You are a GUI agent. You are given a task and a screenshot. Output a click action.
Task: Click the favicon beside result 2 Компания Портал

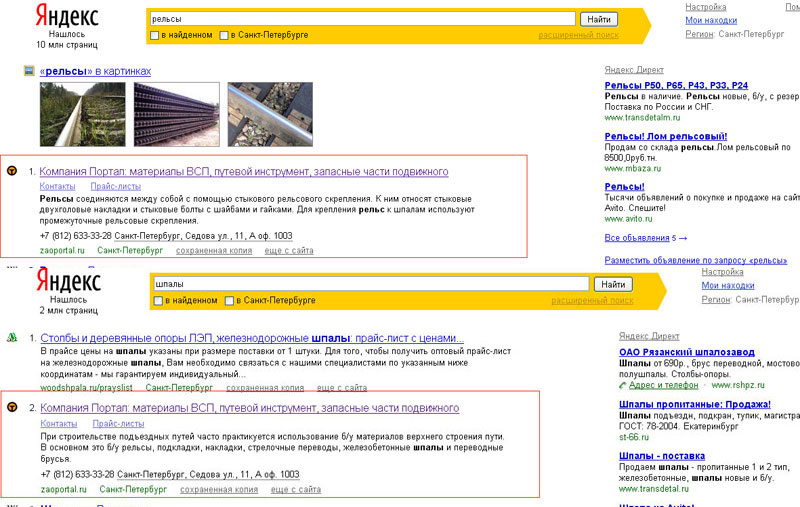11,408
